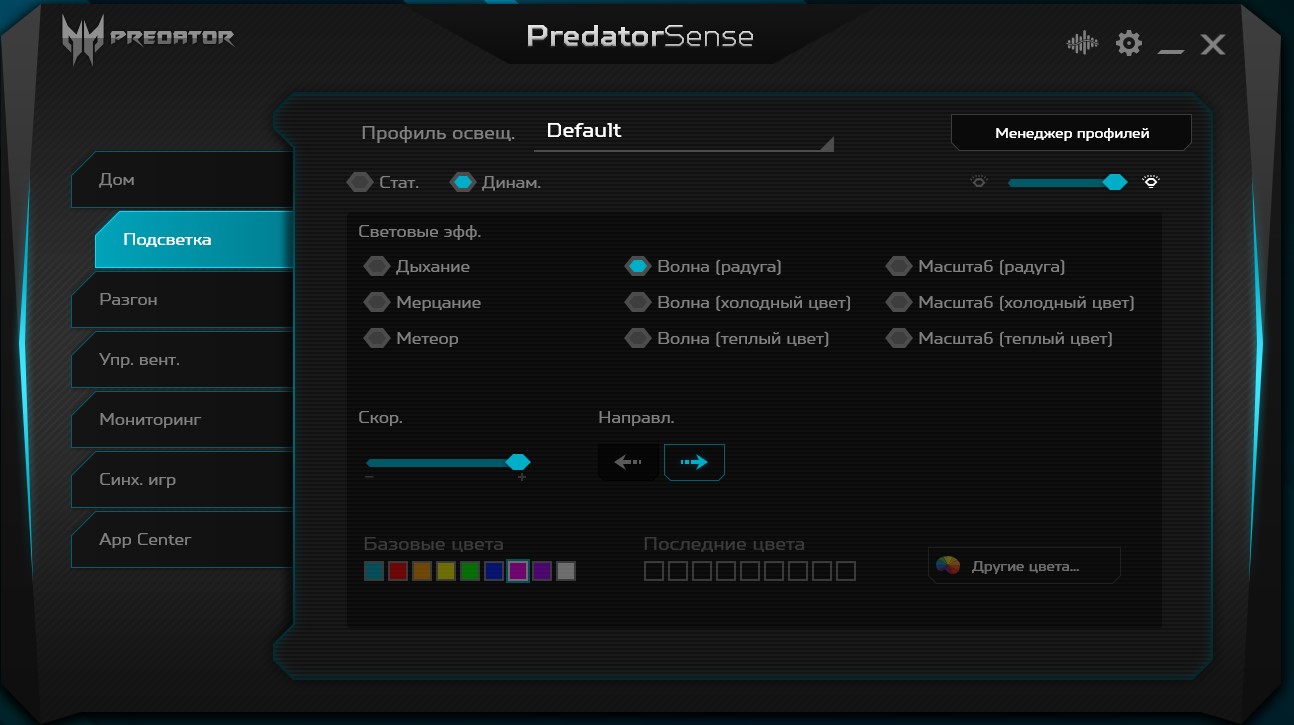The width and height of the screenshot is (1294, 725).
Task: Open the audio waveform settings icon
Action: pos(1082,43)
